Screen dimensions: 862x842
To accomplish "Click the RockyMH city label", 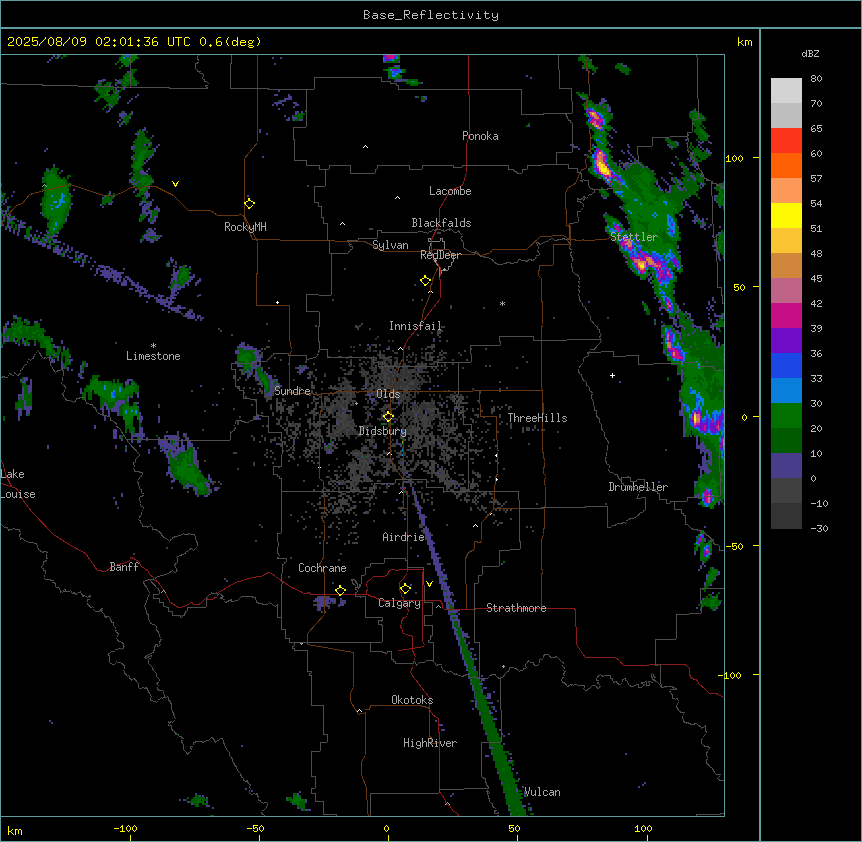I will coord(245,227).
